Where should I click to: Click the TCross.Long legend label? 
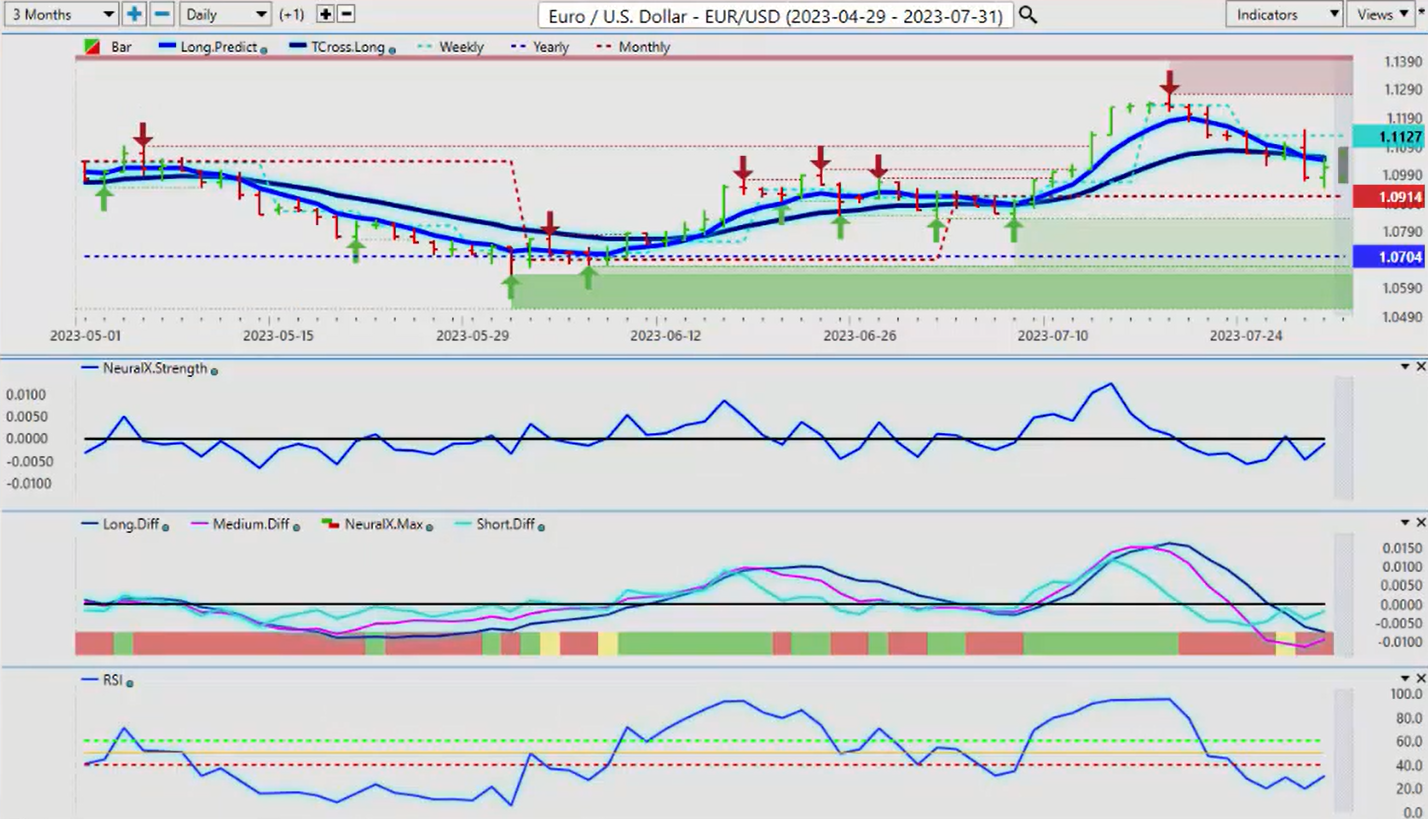348,47
